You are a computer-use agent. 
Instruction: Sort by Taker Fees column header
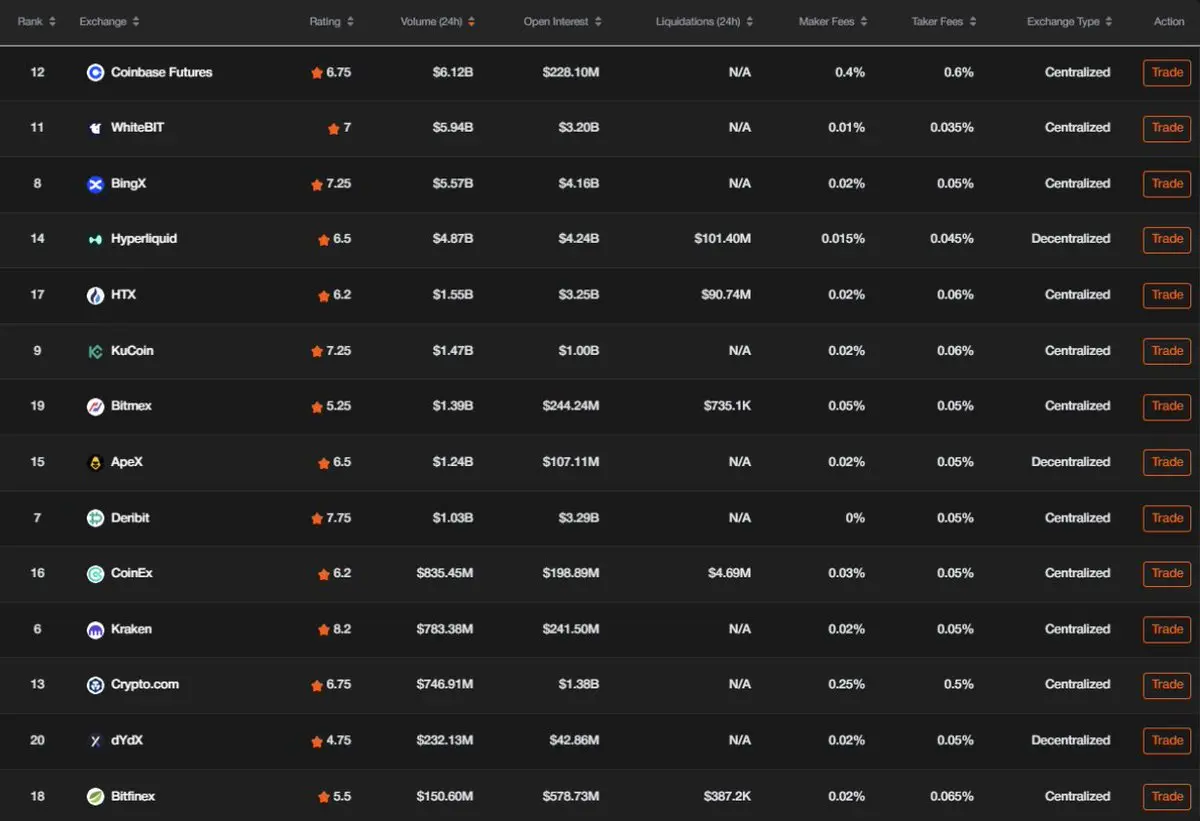945,21
